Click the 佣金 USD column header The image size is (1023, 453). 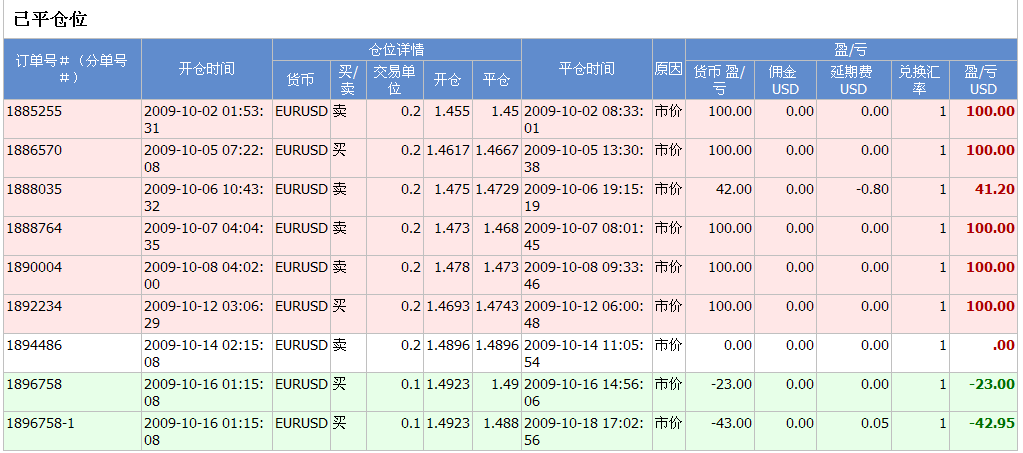(785, 80)
